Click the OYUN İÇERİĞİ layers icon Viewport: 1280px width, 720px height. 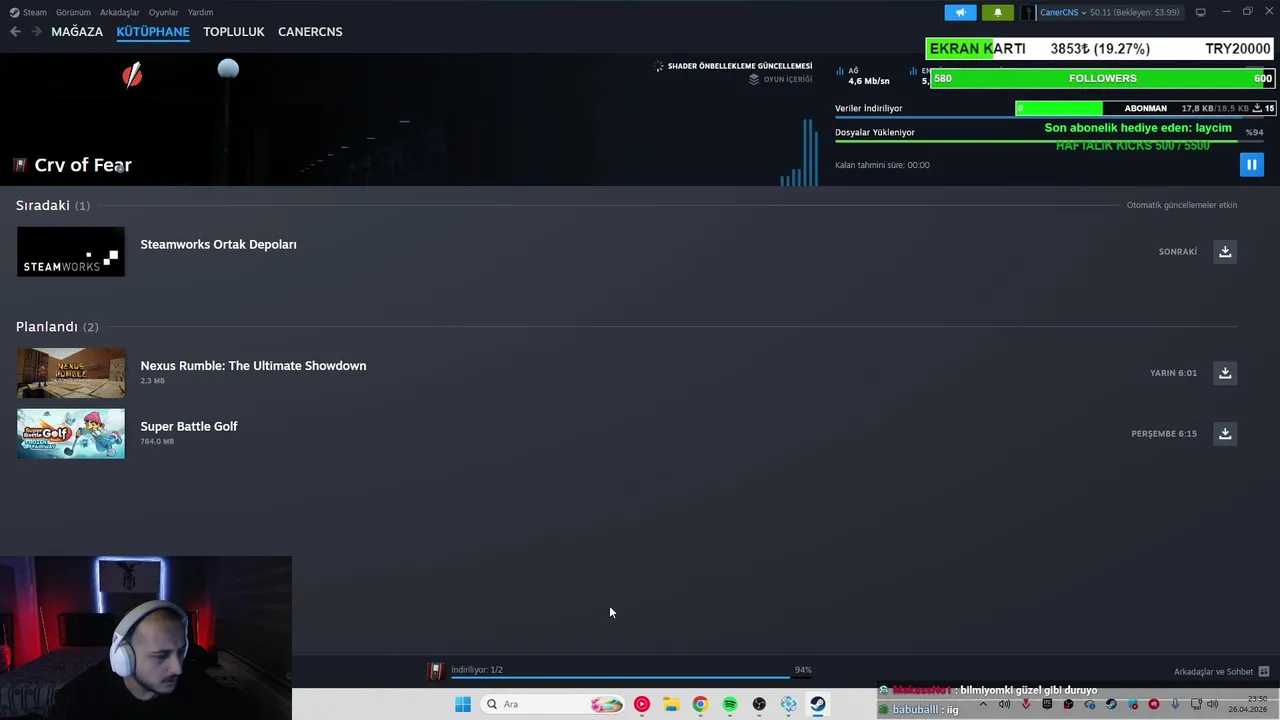(754, 79)
